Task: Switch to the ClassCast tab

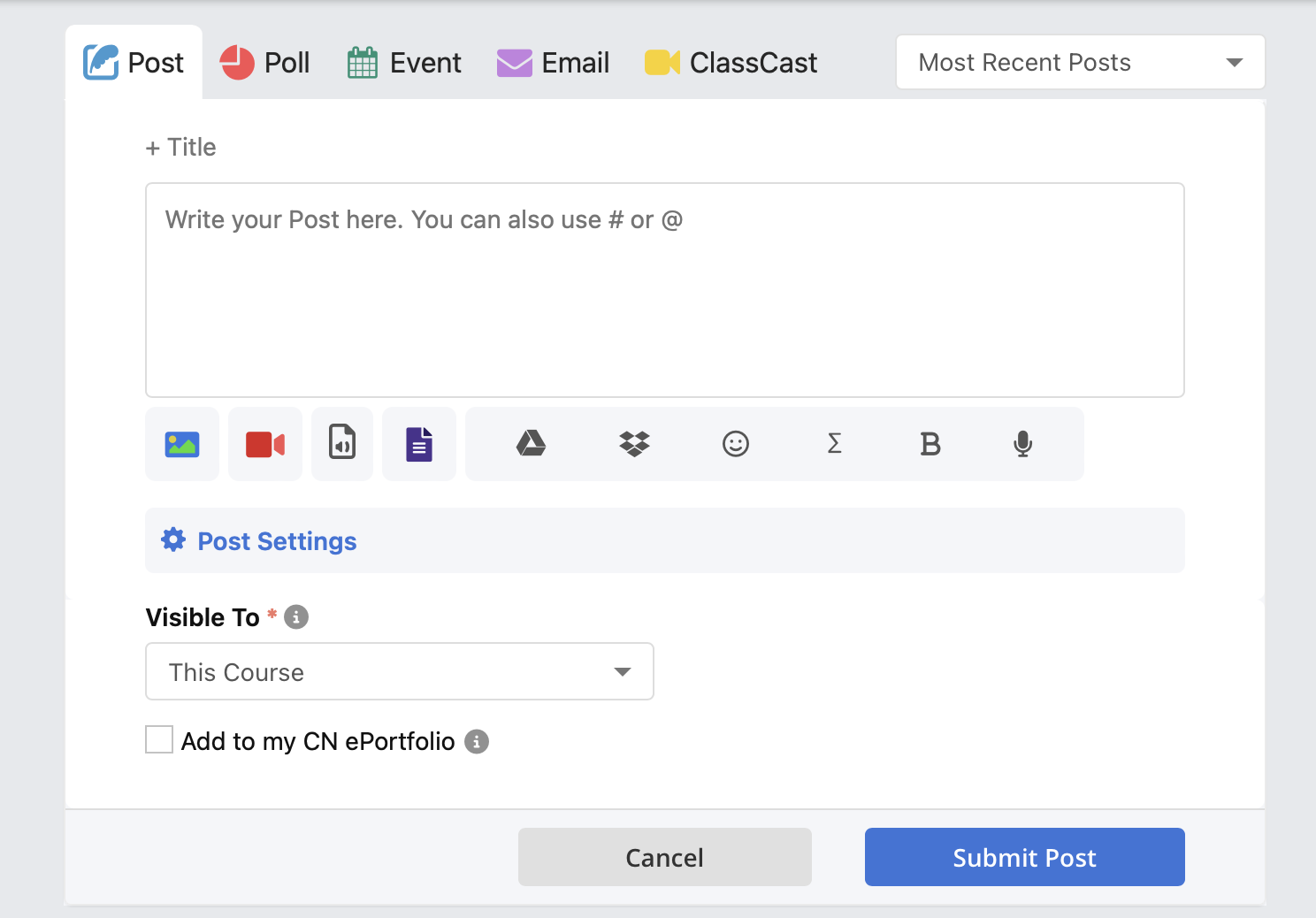Action: (731, 62)
